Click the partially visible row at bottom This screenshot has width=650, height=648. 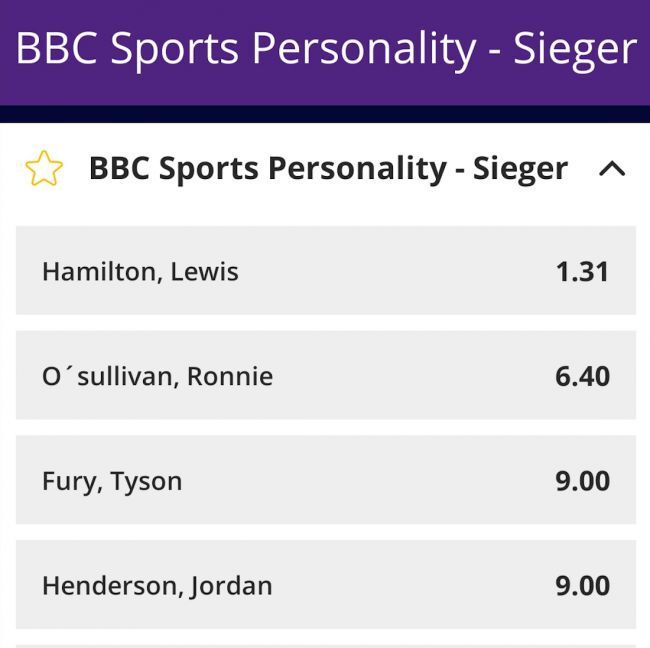tap(325, 645)
